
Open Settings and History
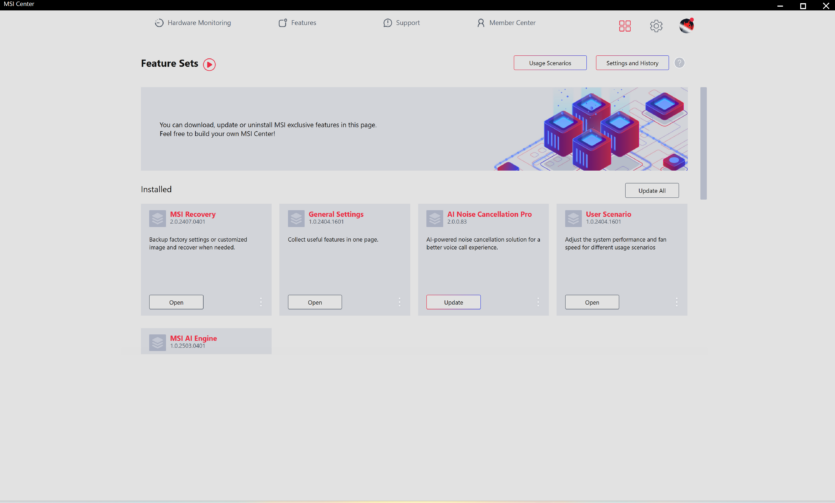pyautogui.click(x=632, y=63)
